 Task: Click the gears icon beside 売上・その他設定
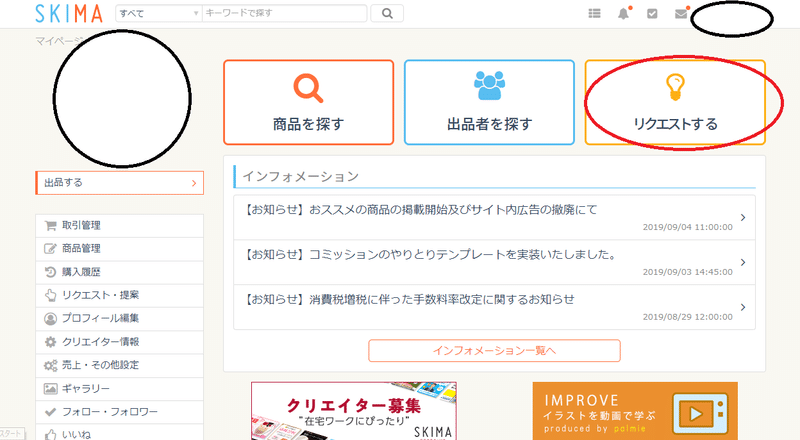[50, 365]
